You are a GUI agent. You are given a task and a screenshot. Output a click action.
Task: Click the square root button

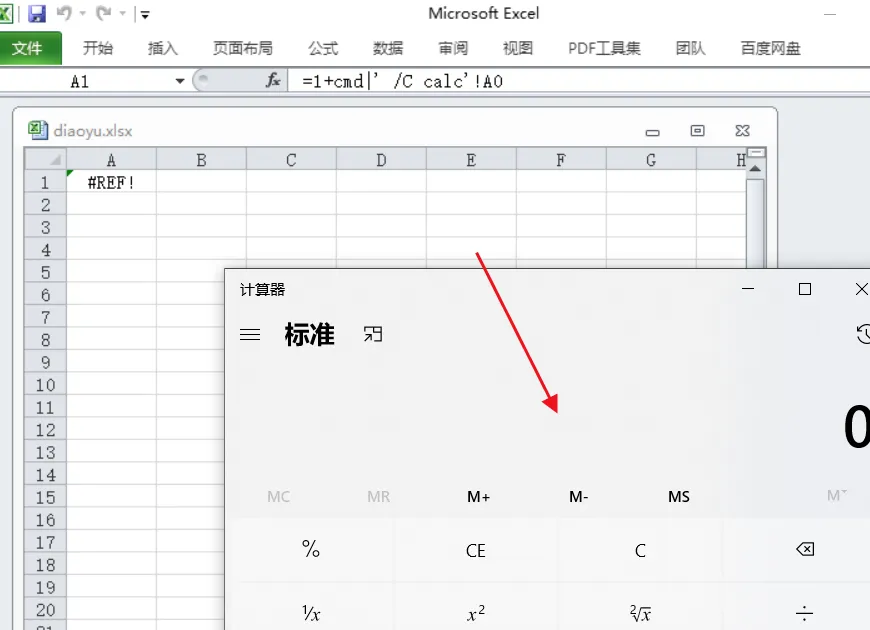(x=640, y=613)
